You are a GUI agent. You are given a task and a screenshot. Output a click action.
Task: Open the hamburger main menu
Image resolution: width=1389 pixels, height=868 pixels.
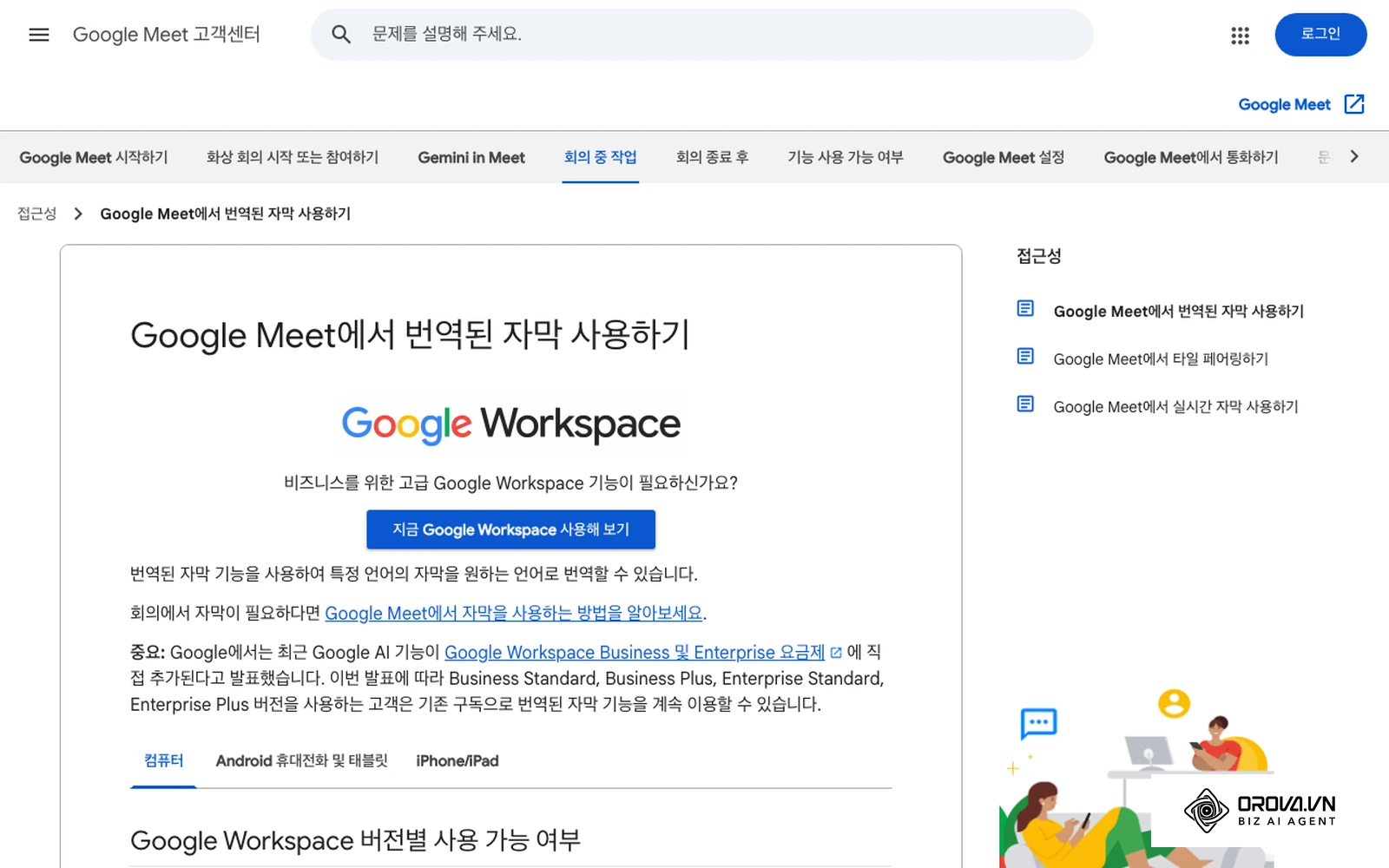coord(39,35)
